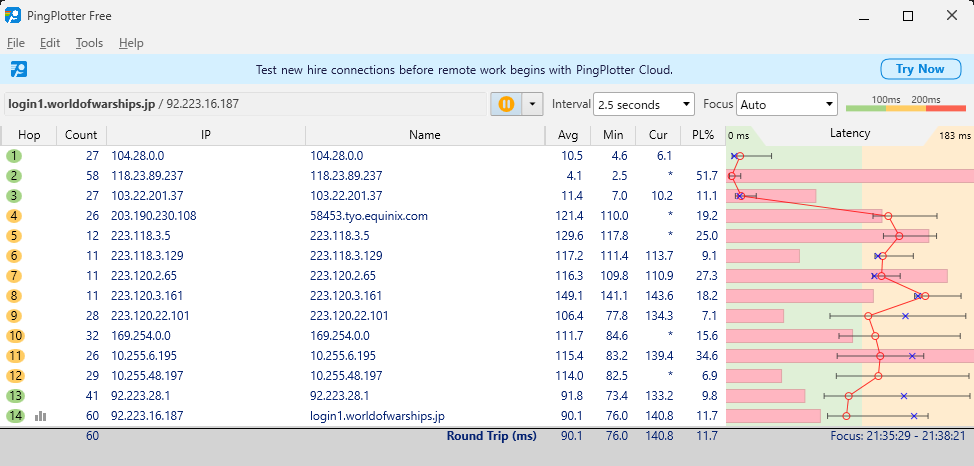Select the hop 7 yellow circle icon
The width and height of the screenshot is (974, 466).
14,276
